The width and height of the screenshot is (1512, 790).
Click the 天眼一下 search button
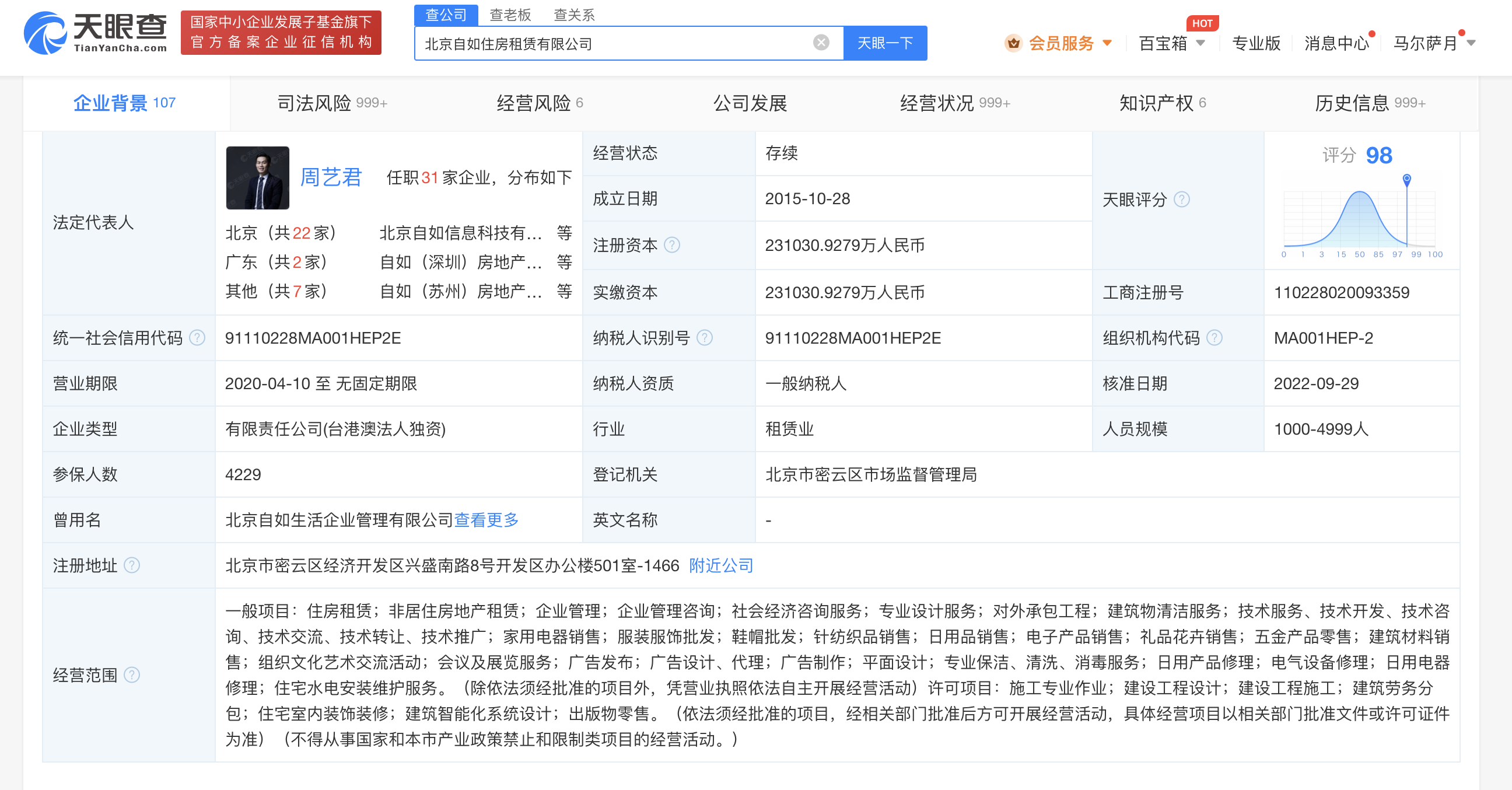(x=885, y=42)
